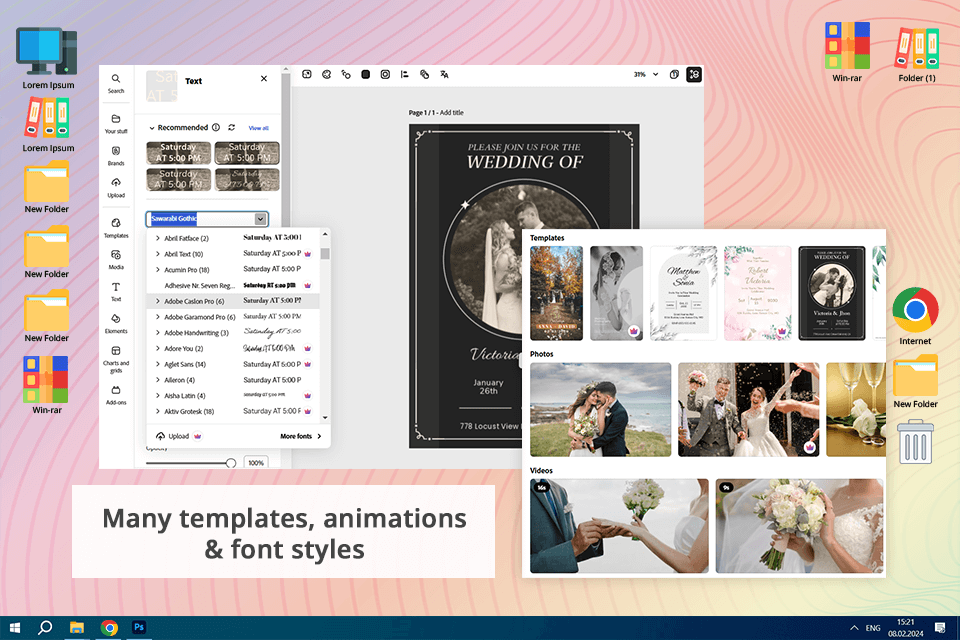Open the Windows Start menu
960x640 pixels.
(15, 628)
